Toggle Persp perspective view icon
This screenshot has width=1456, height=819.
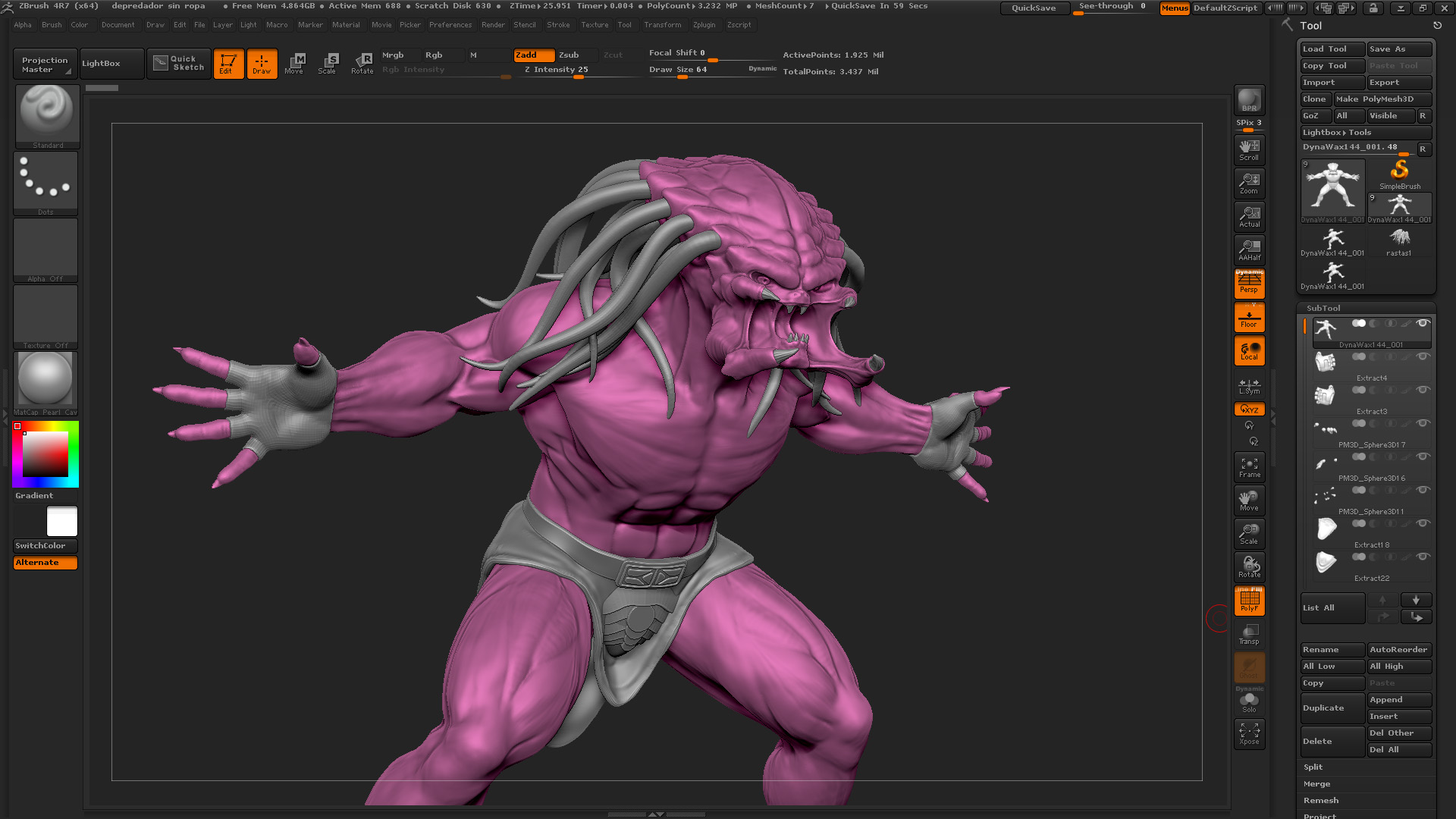point(1249,284)
